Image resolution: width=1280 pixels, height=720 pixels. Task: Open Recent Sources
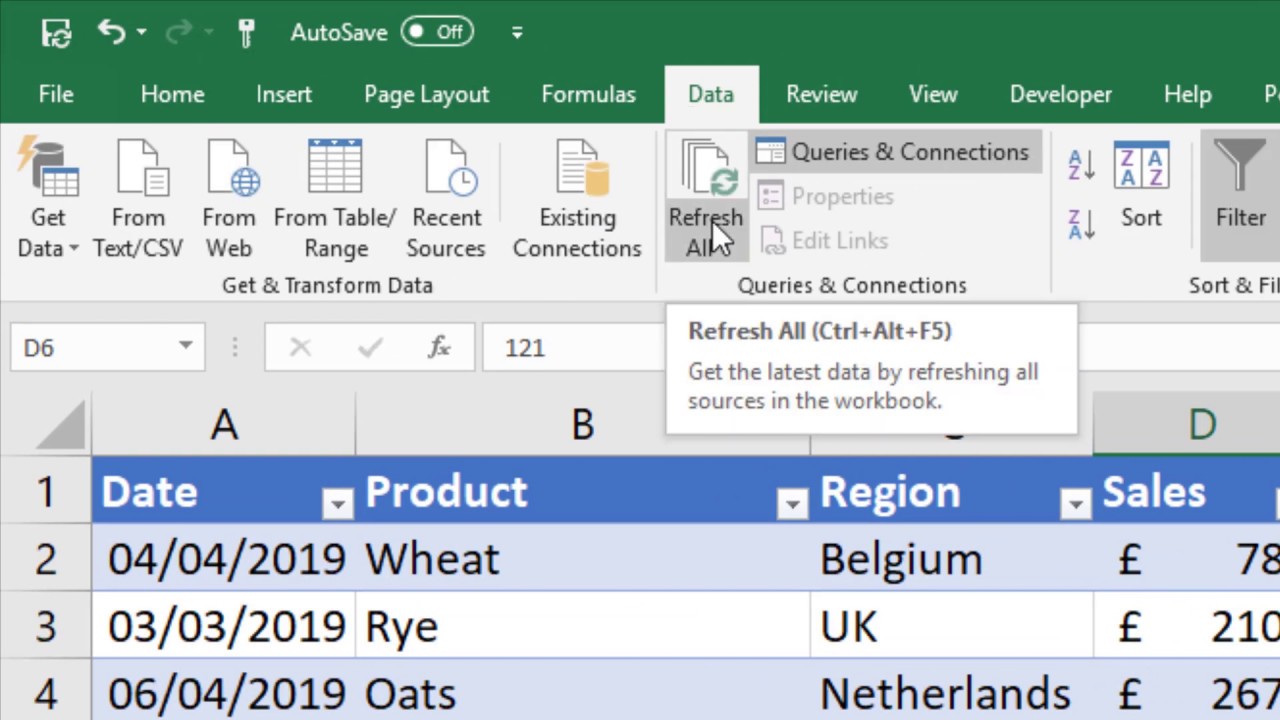pos(446,197)
